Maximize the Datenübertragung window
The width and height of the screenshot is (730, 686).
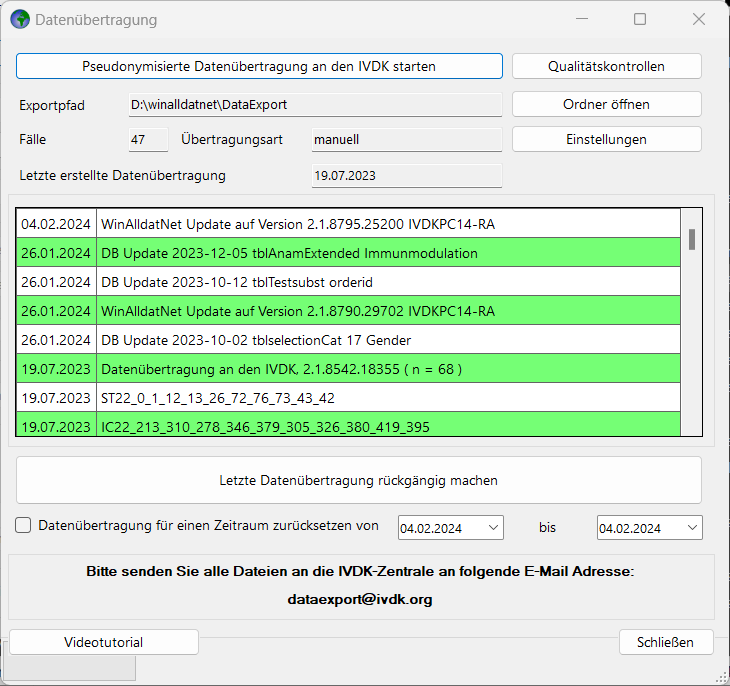coord(640,19)
